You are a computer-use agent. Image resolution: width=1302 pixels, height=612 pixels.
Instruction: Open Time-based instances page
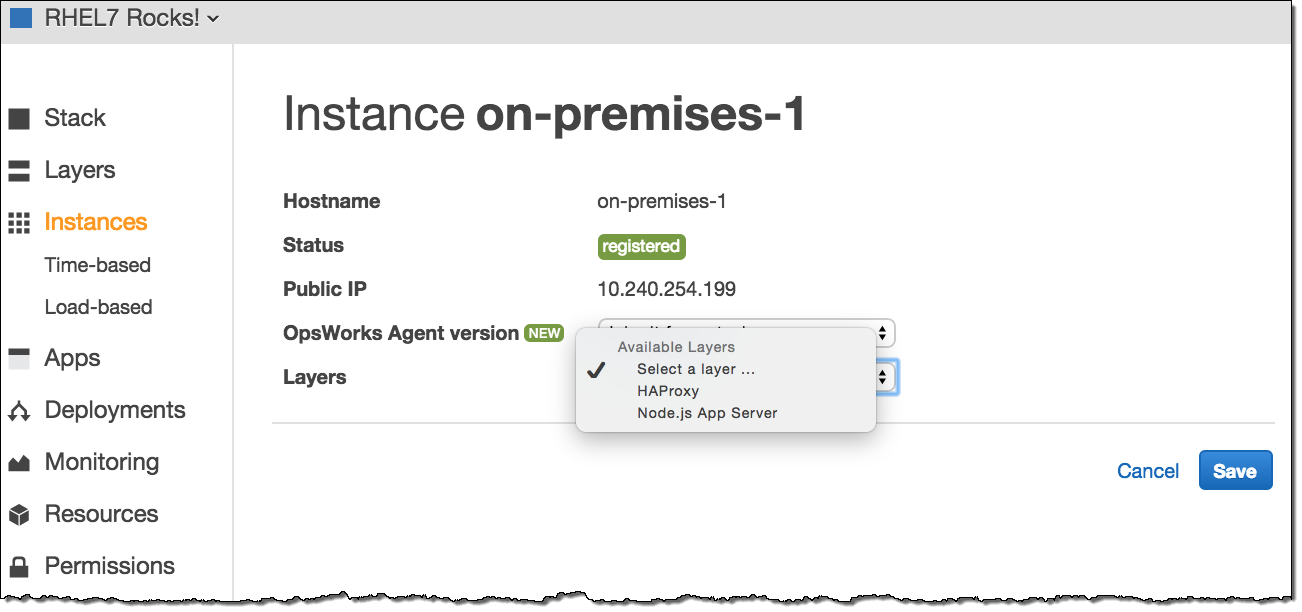pos(98,265)
